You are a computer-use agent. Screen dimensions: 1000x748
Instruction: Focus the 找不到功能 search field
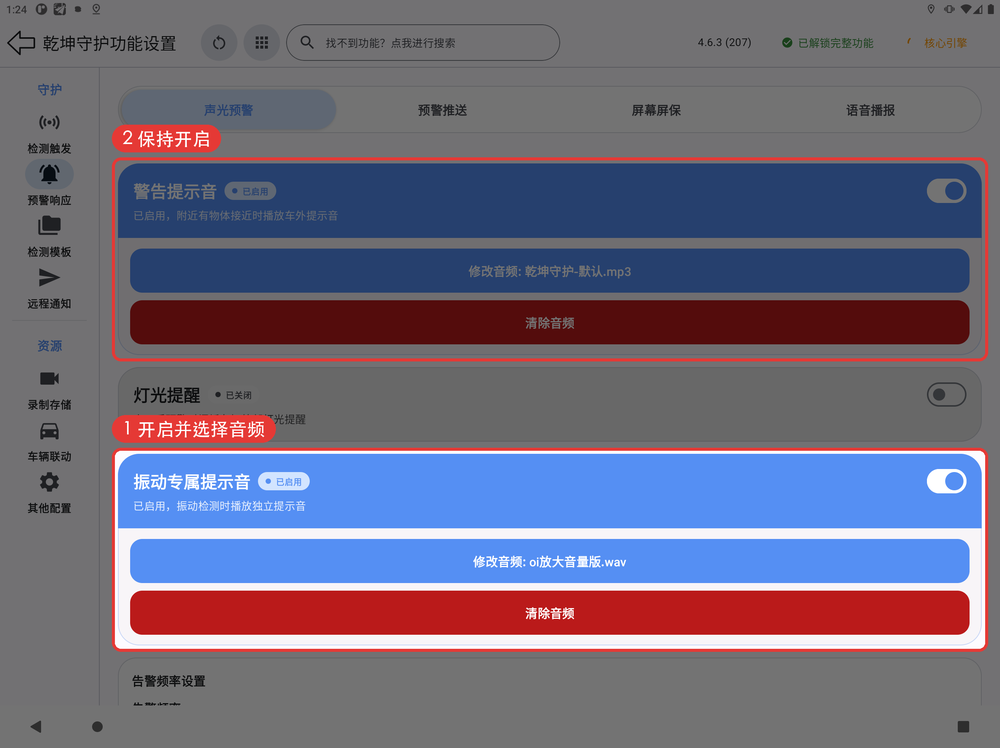pyautogui.click(x=423, y=43)
